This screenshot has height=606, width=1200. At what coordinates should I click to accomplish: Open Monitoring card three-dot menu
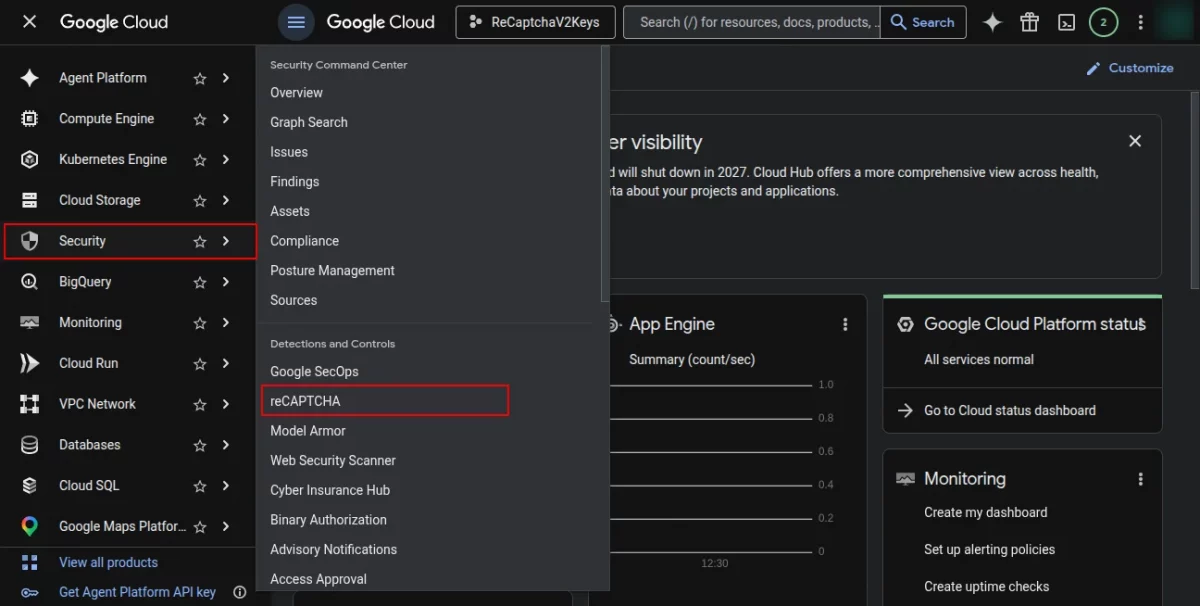pos(1140,479)
